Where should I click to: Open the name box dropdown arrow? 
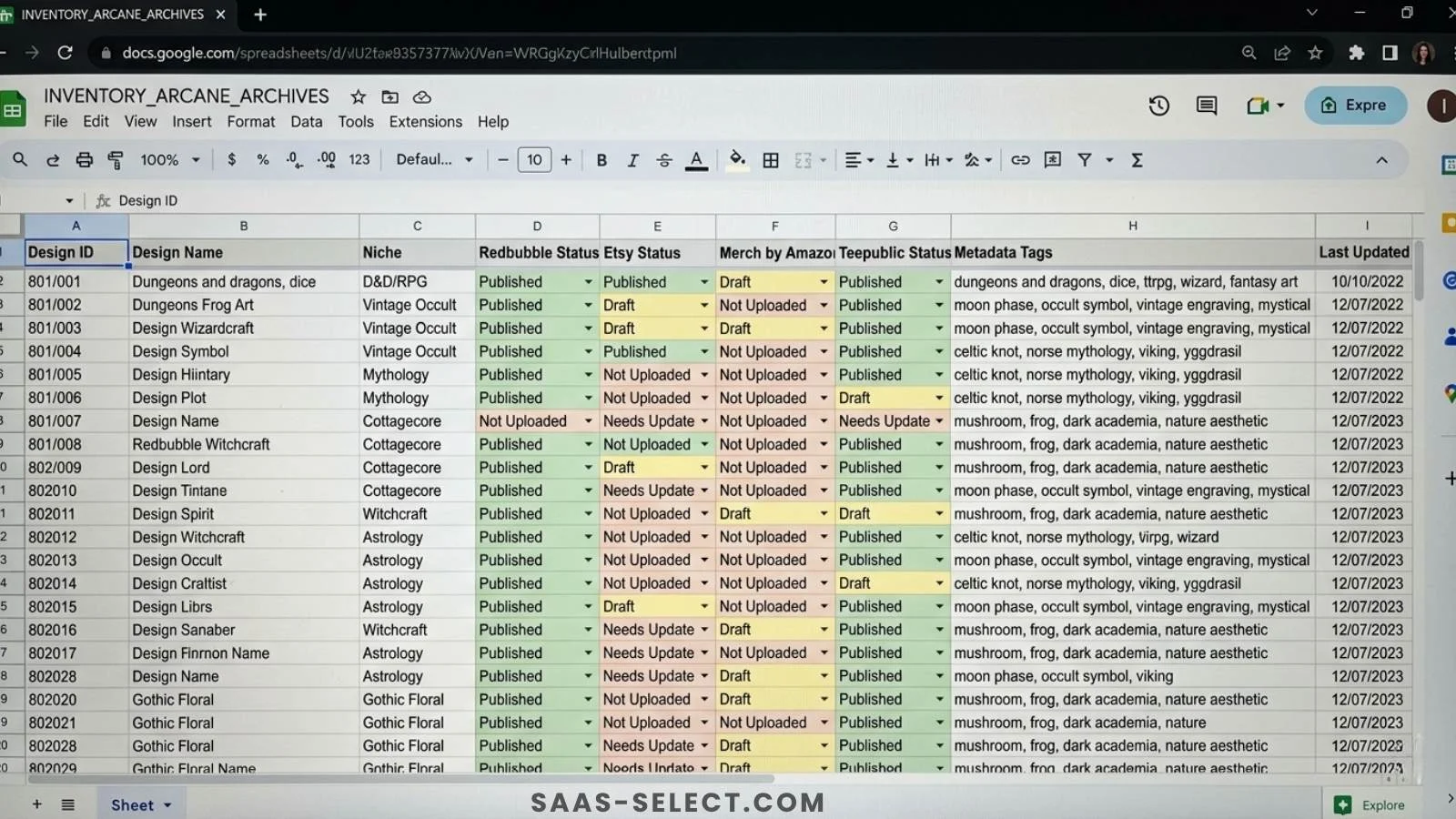pos(69,200)
